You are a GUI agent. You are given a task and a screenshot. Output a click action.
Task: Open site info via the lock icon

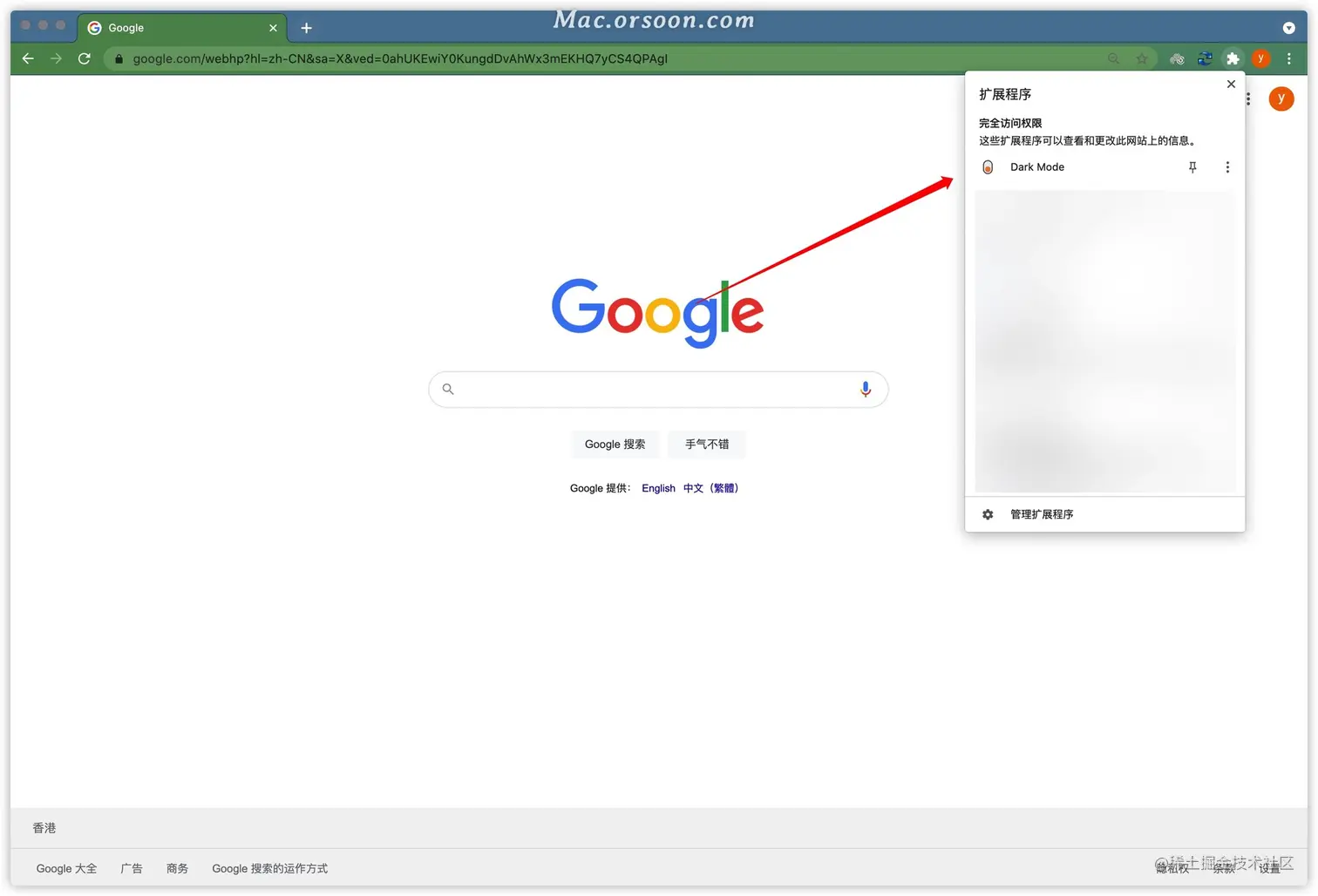[x=119, y=58]
